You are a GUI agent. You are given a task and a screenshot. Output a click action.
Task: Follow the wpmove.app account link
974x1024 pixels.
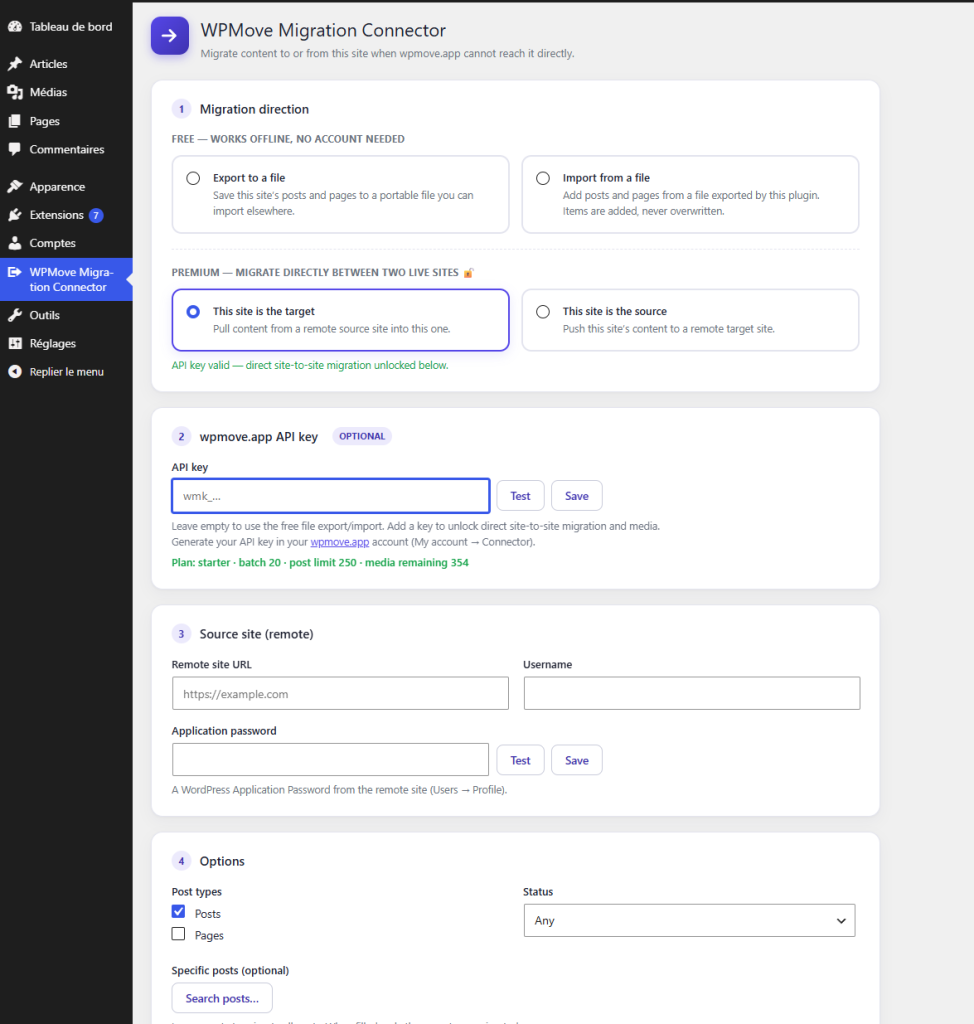point(340,542)
